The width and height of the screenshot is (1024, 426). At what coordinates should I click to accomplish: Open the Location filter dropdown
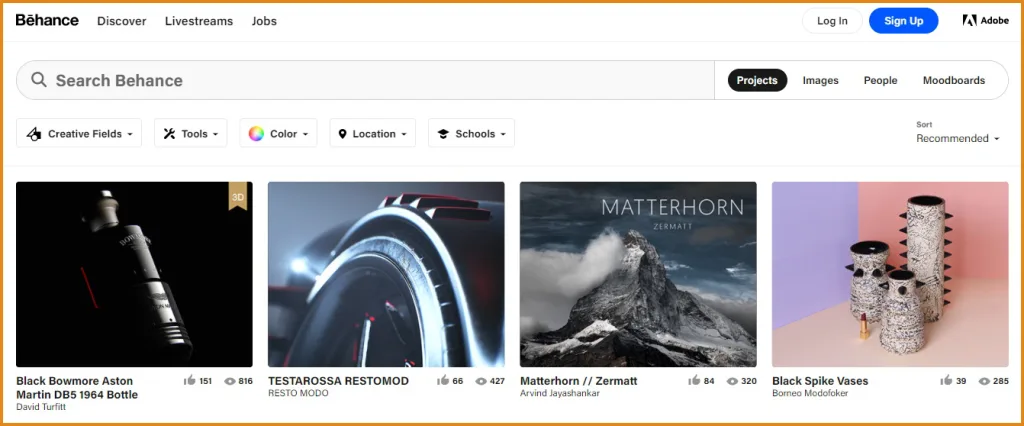pyautogui.click(x=373, y=133)
